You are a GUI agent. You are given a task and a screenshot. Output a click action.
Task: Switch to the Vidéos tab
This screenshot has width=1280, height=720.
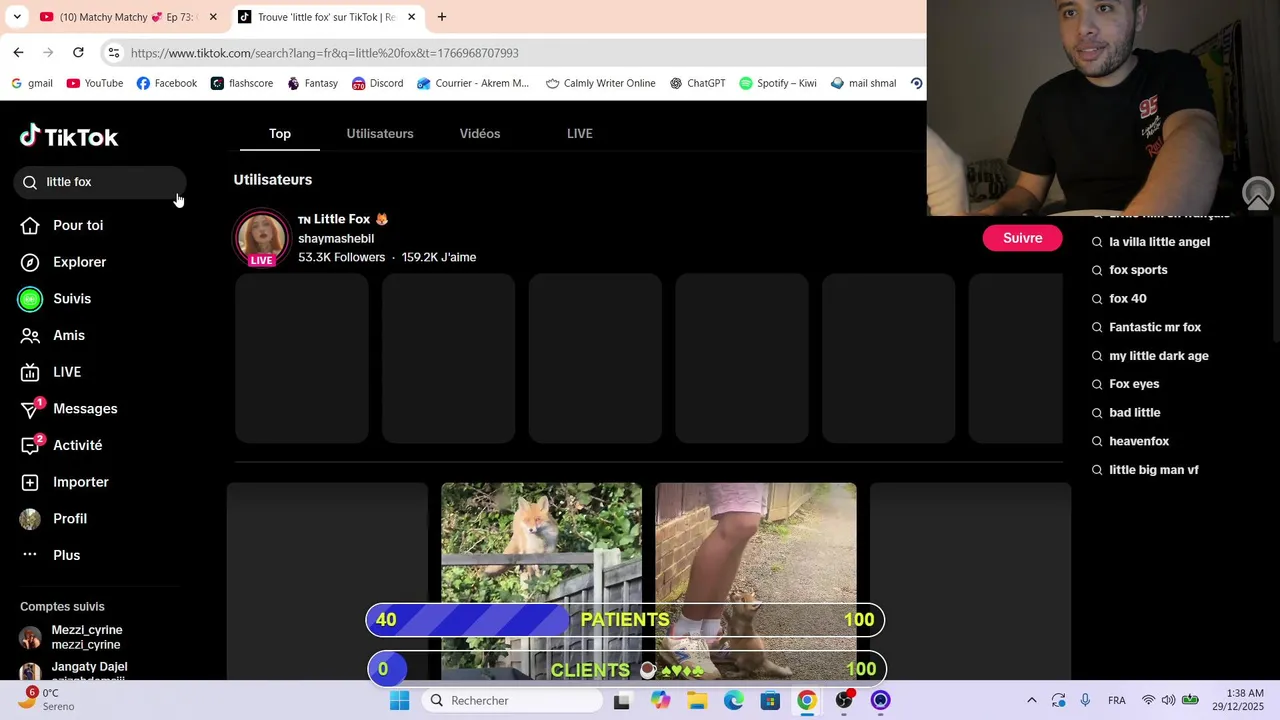coord(480,133)
